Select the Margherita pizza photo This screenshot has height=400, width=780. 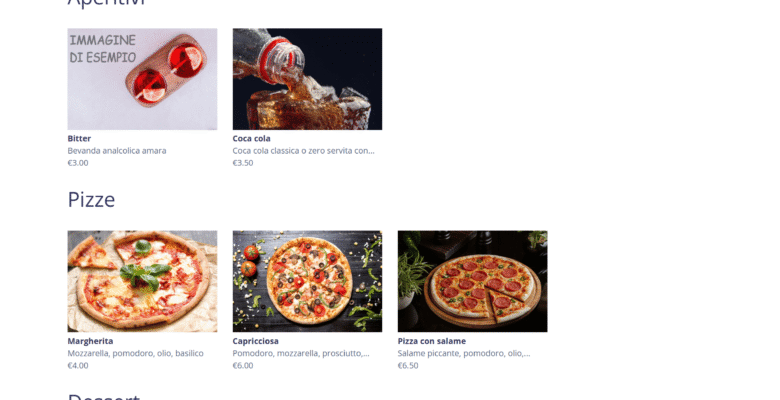coord(142,281)
